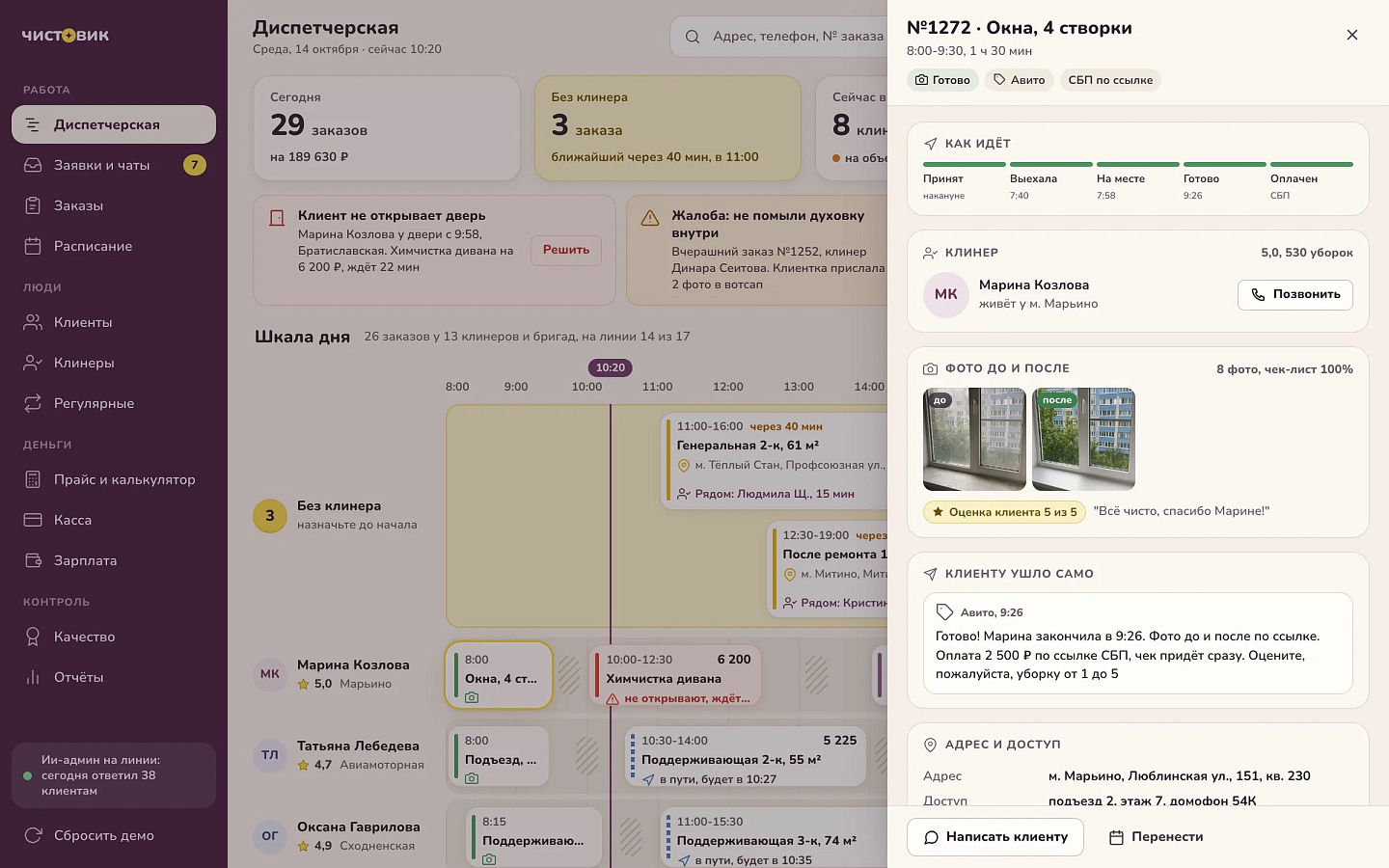This screenshot has height=868, width=1389.
Task: Click the 7 unread badge on Заявки и чаты
Action: coord(195,165)
